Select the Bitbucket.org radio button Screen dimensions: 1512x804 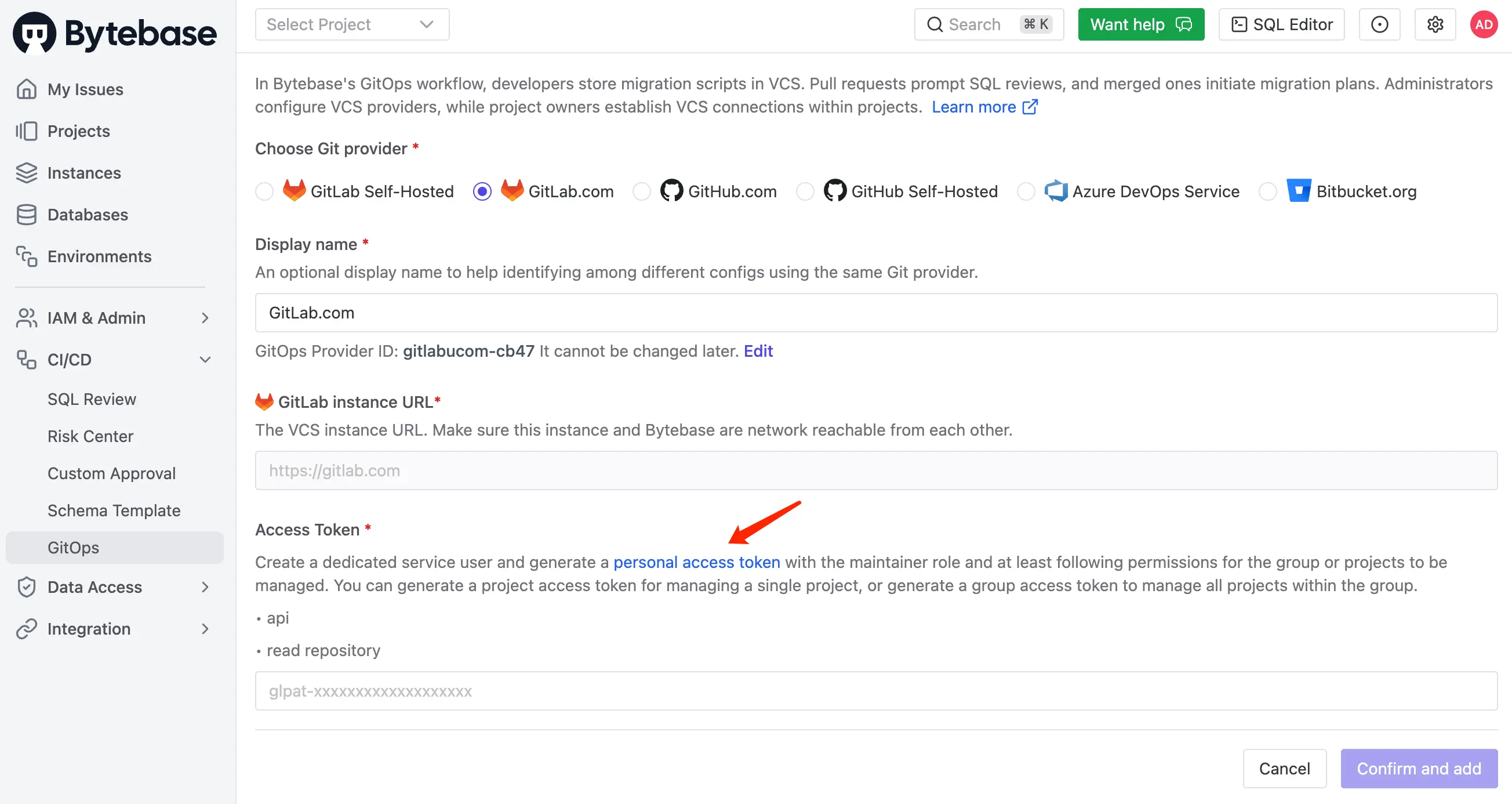click(1269, 191)
